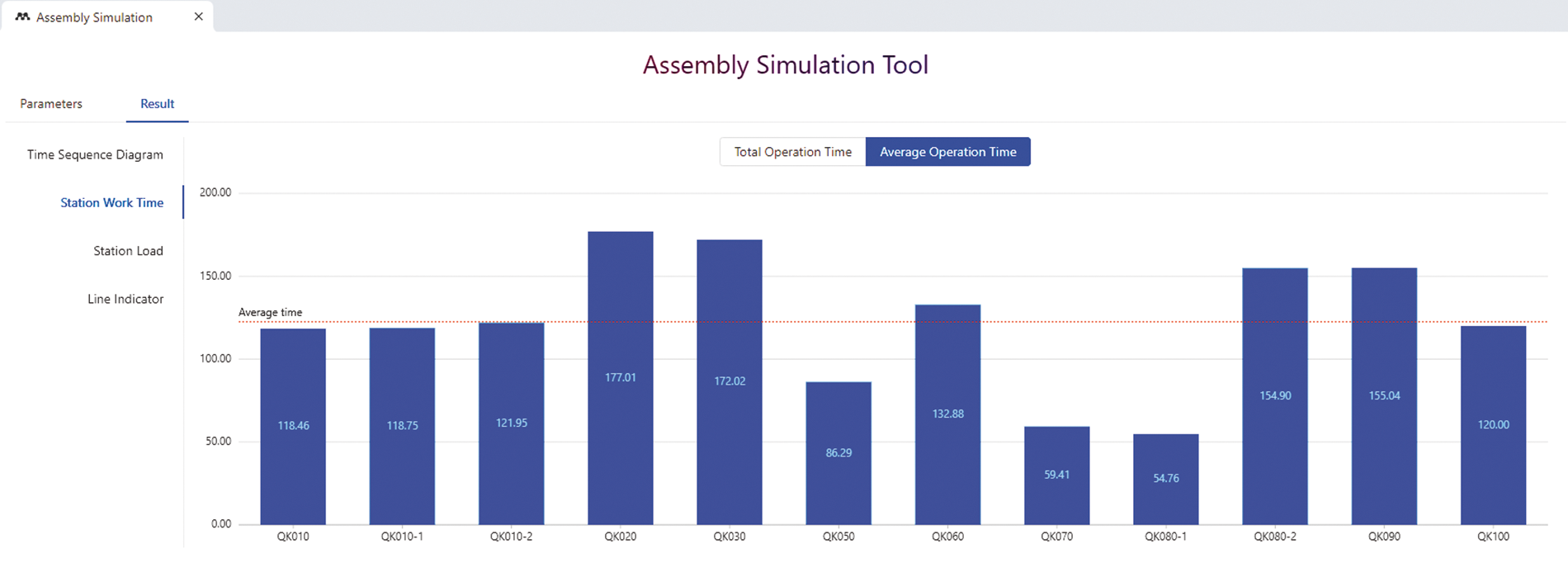Open Time Sequence Diagram view

coord(95,155)
